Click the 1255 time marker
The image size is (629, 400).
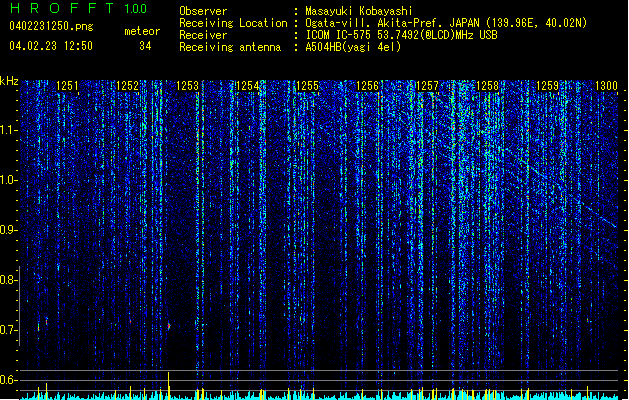(x=307, y=86)
